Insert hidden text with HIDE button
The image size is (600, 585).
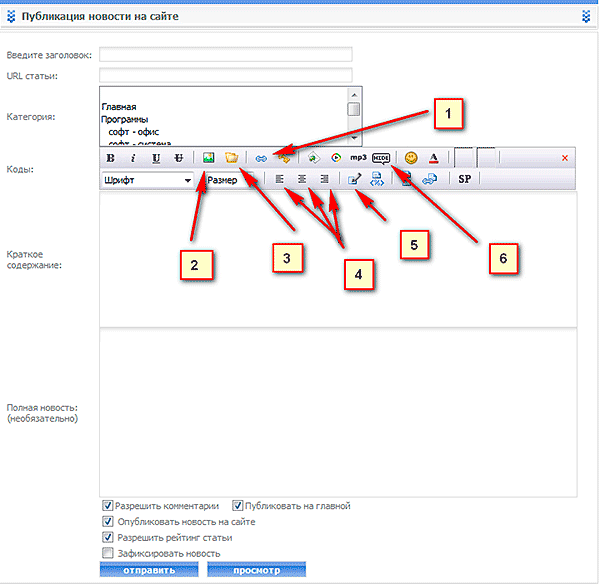pyautogui.click(x=381, y=158)
